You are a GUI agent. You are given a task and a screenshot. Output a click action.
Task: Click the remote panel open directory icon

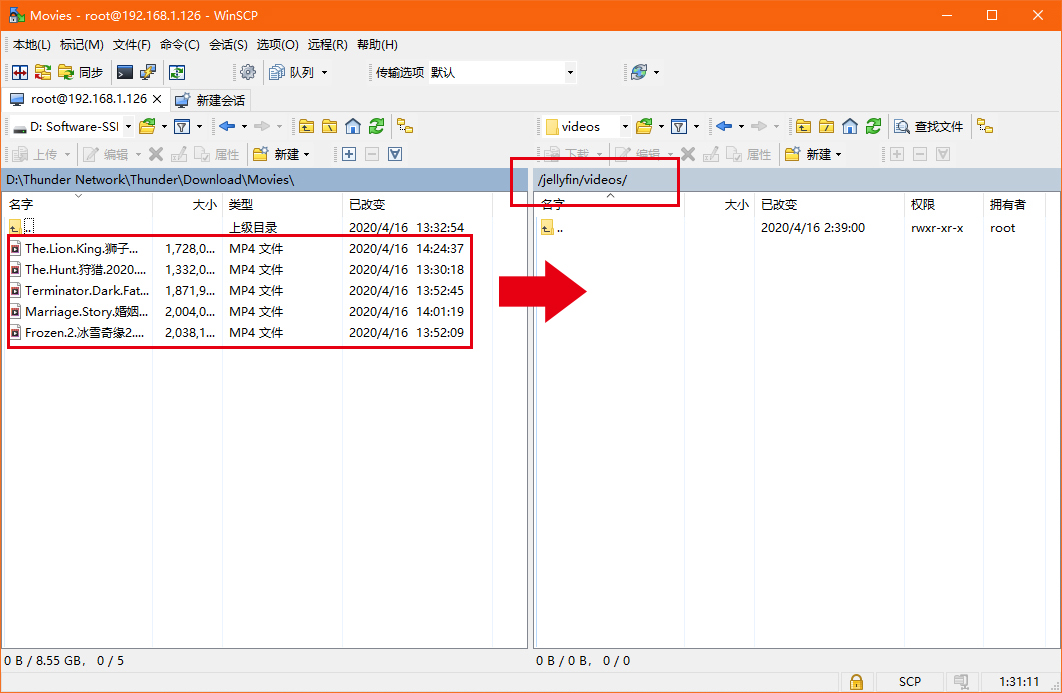coord(644,127)
